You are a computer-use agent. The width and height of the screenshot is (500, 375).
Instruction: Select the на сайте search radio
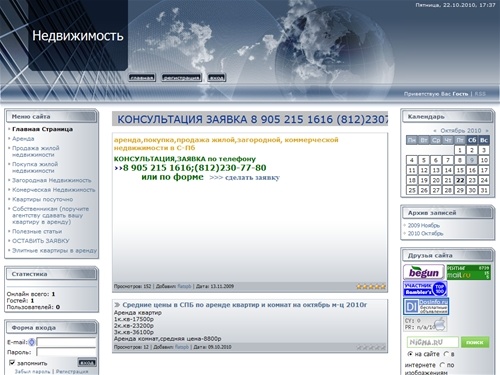tap(410, 354)
